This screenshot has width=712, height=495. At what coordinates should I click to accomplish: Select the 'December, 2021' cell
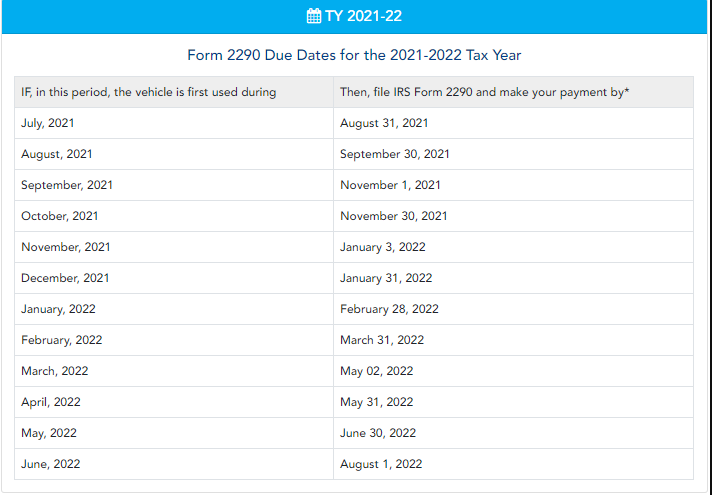click(174, 278)
